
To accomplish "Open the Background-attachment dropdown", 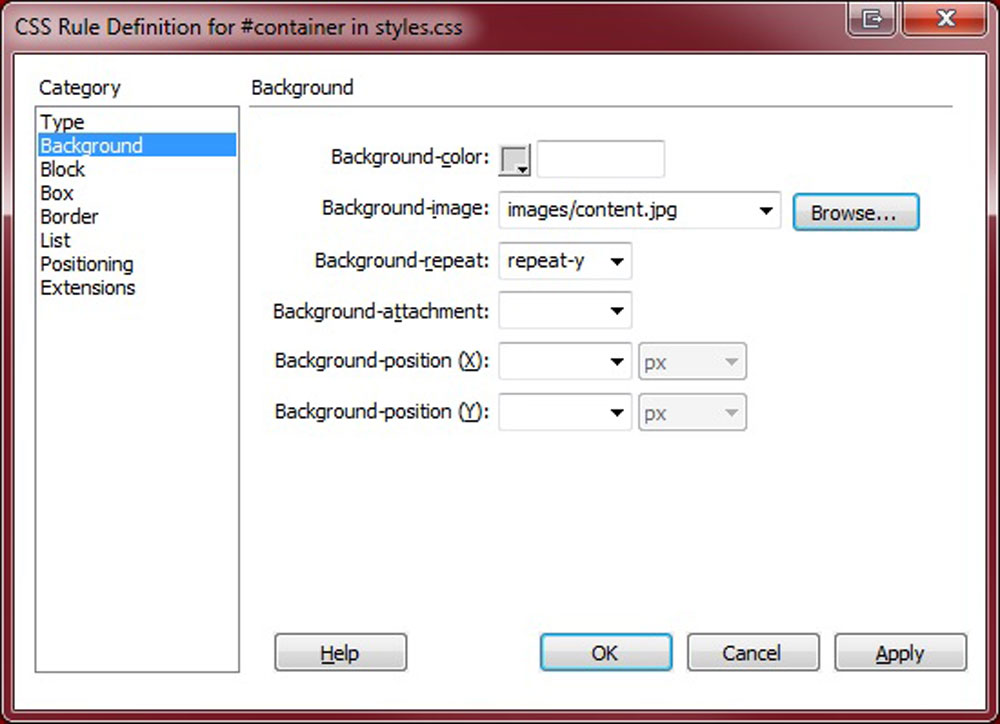I will point(617,311).
